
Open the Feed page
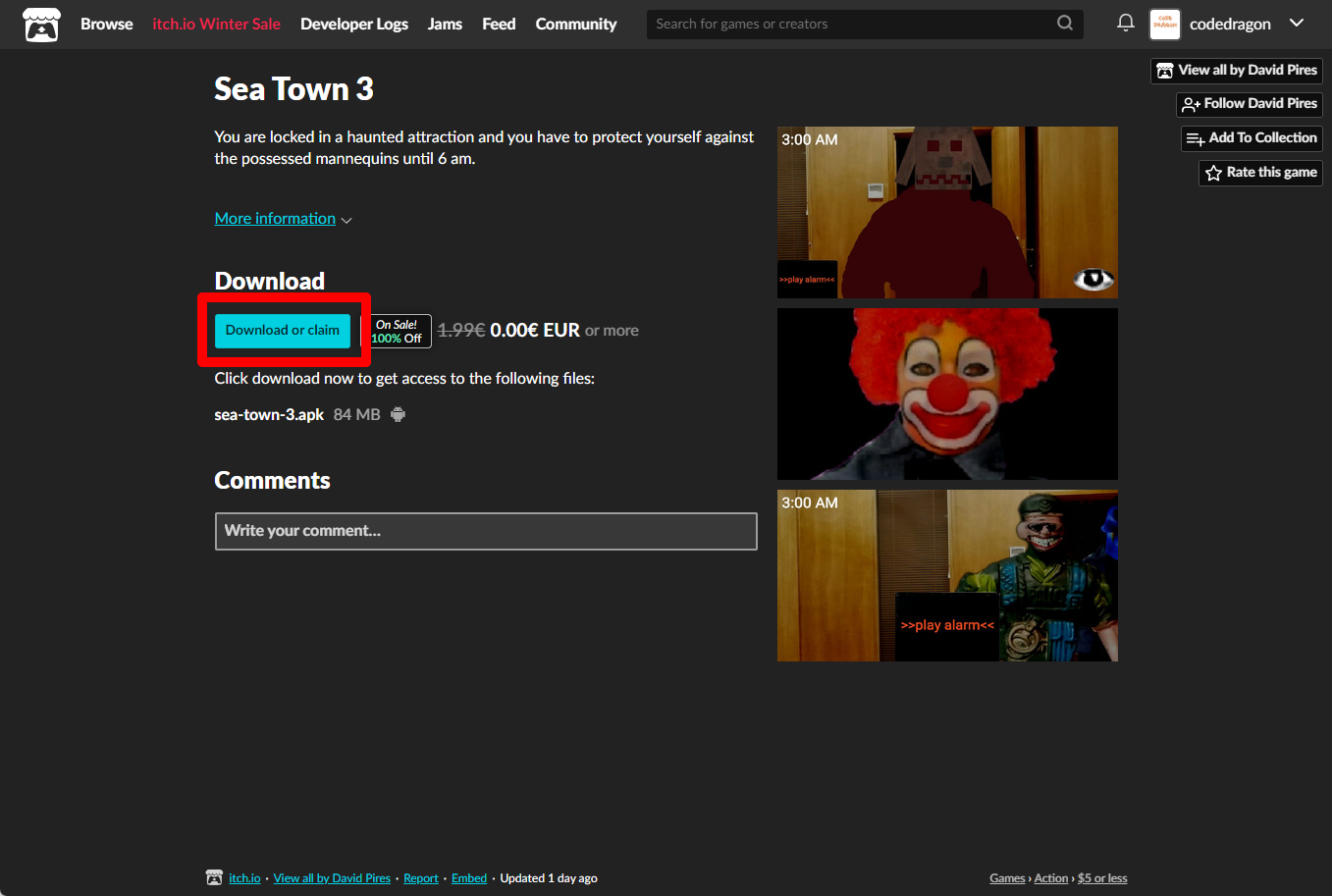499,24
